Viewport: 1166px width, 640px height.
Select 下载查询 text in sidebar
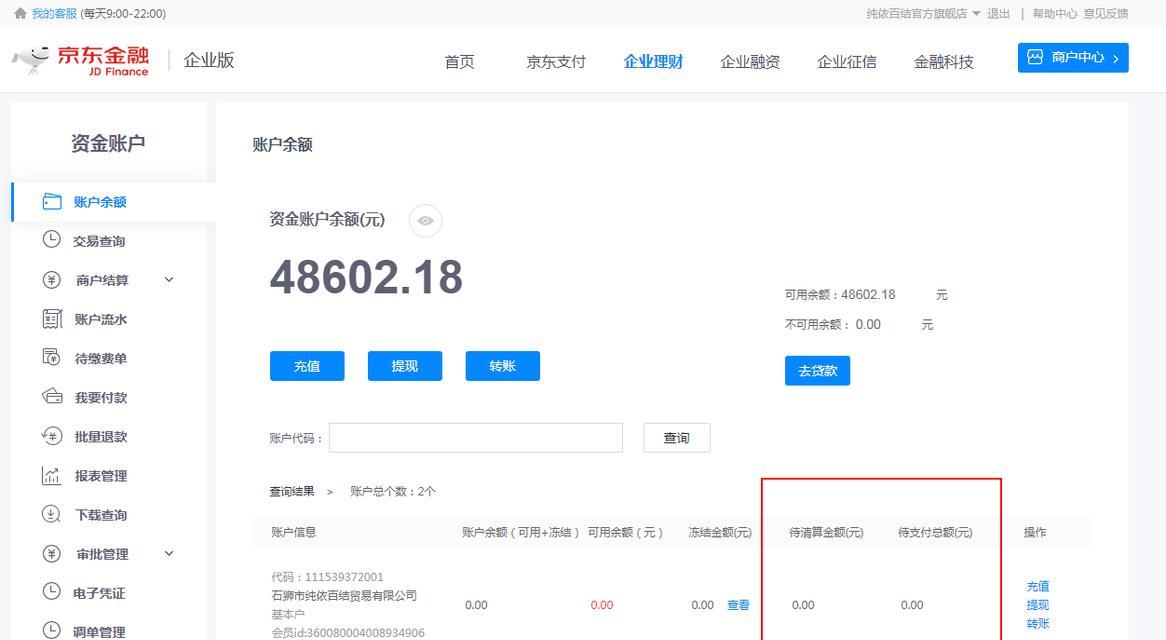(x=100, y=515)
